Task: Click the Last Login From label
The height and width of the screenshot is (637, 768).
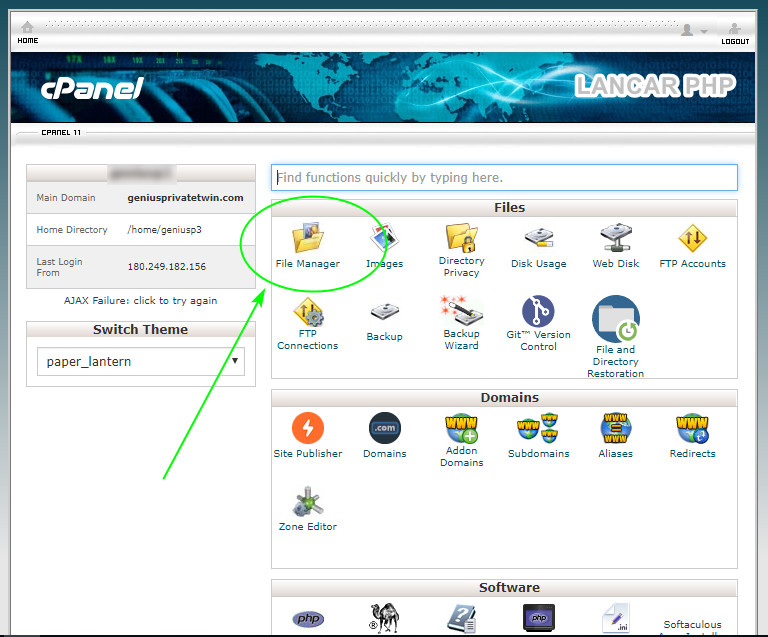Action: [59, 267]
